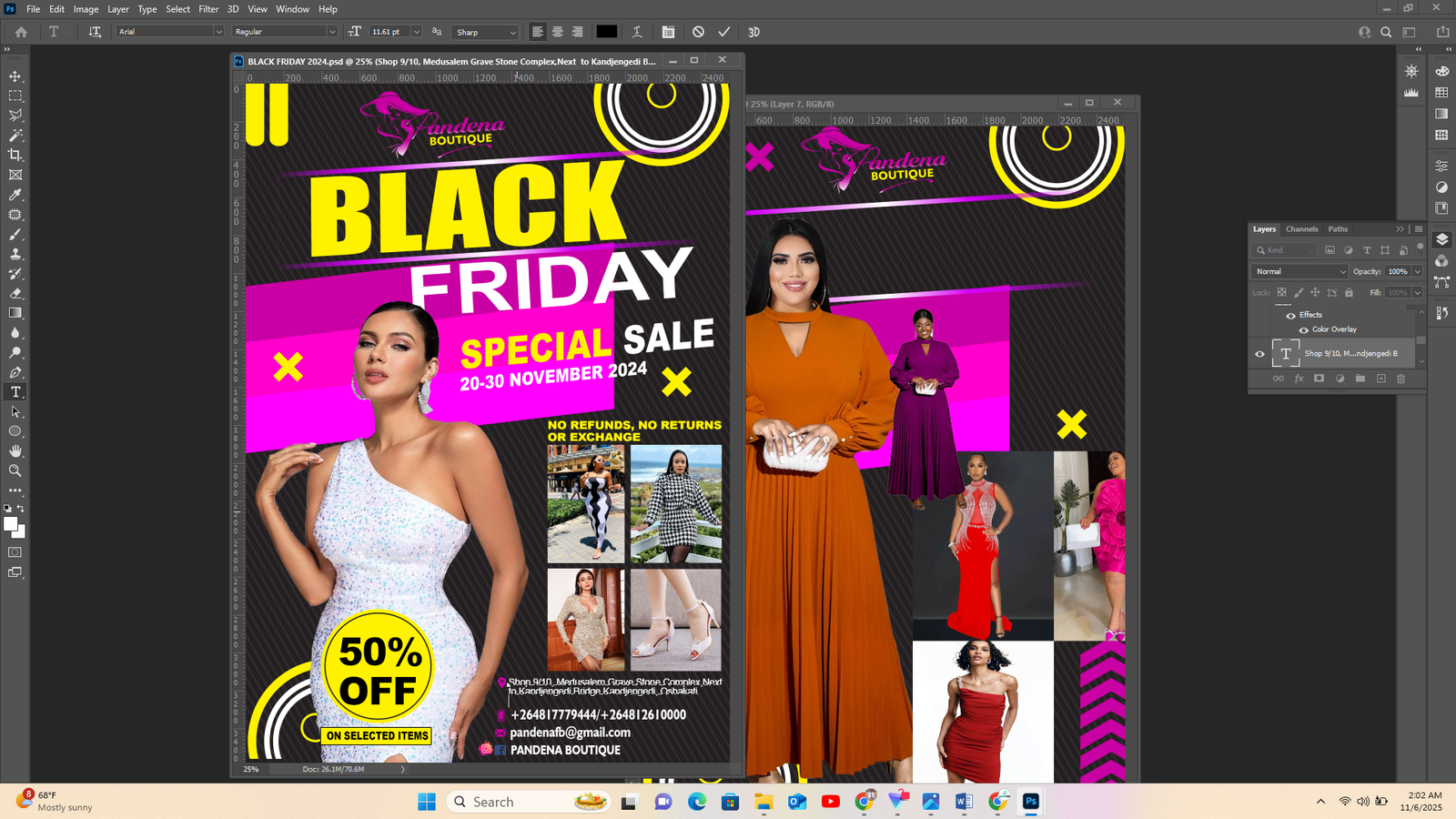Hide the Shop 9/10 text layer

pyautogui.click(x=1259, y=354)
